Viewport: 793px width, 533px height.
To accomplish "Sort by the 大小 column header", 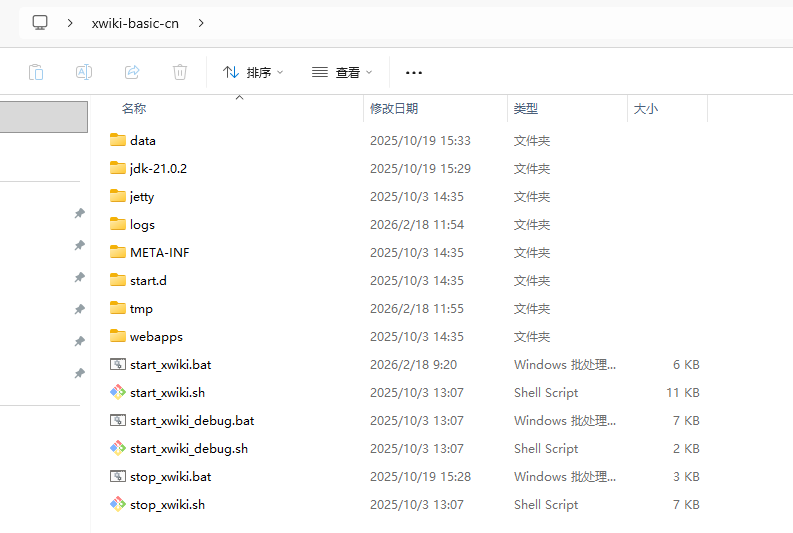I will point(646,109).
